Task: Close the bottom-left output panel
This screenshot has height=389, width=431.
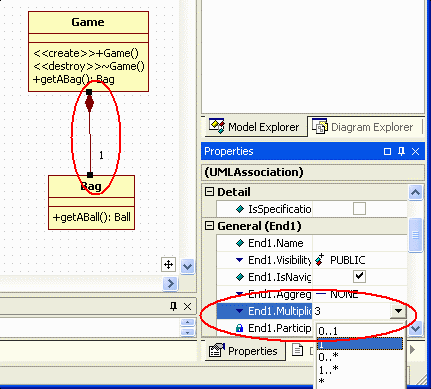Action: (x=187, y=306)
